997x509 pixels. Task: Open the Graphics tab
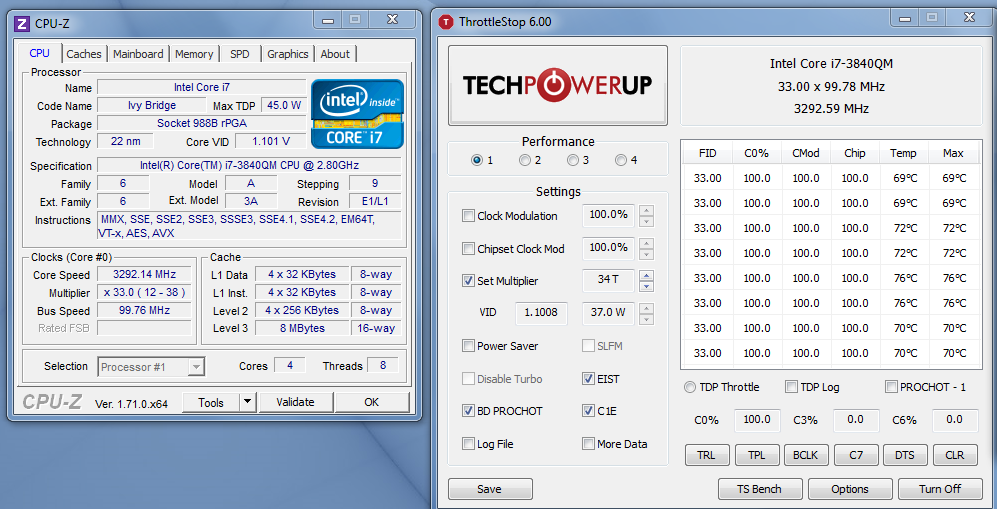point(287,54)
